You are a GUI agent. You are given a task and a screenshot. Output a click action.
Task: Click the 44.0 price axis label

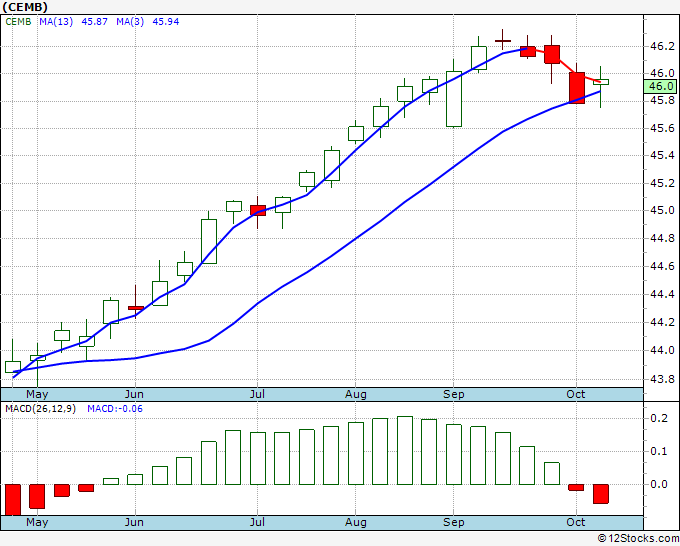662,350
